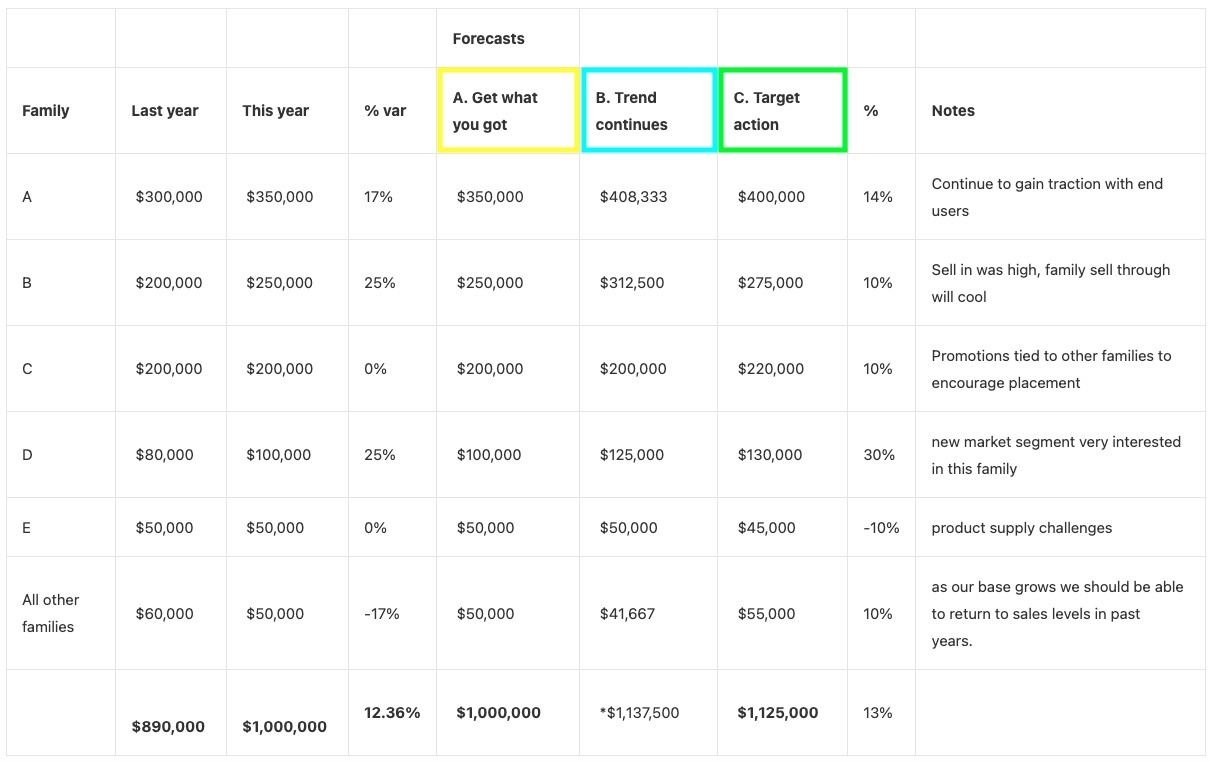Screen dimensions: 1212x762
Task: Select the green-highlighted 'C. Target action' header
Action: (x=783, y=110)
